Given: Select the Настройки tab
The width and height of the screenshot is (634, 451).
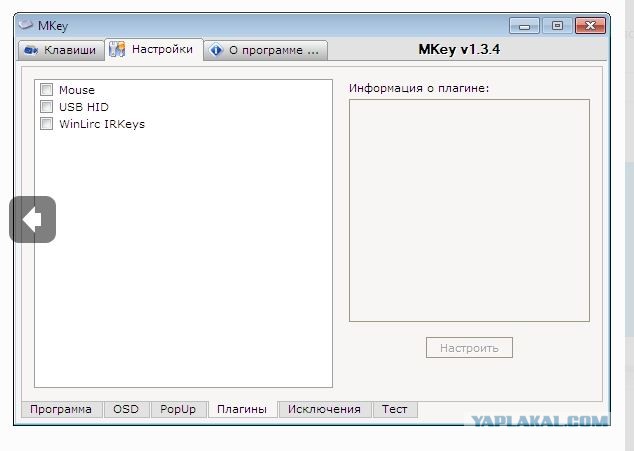Looking at the screenshot, I should pyautogui.click(x=154, y=49).
